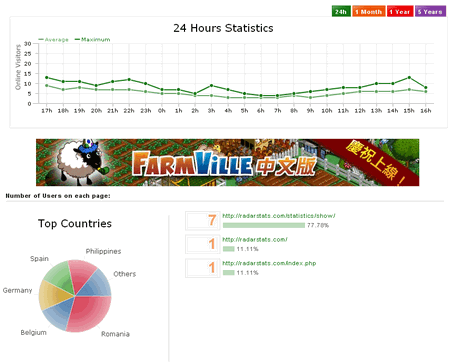
Task: Toggle the Maximum series in legend
Action: point(92,39)
